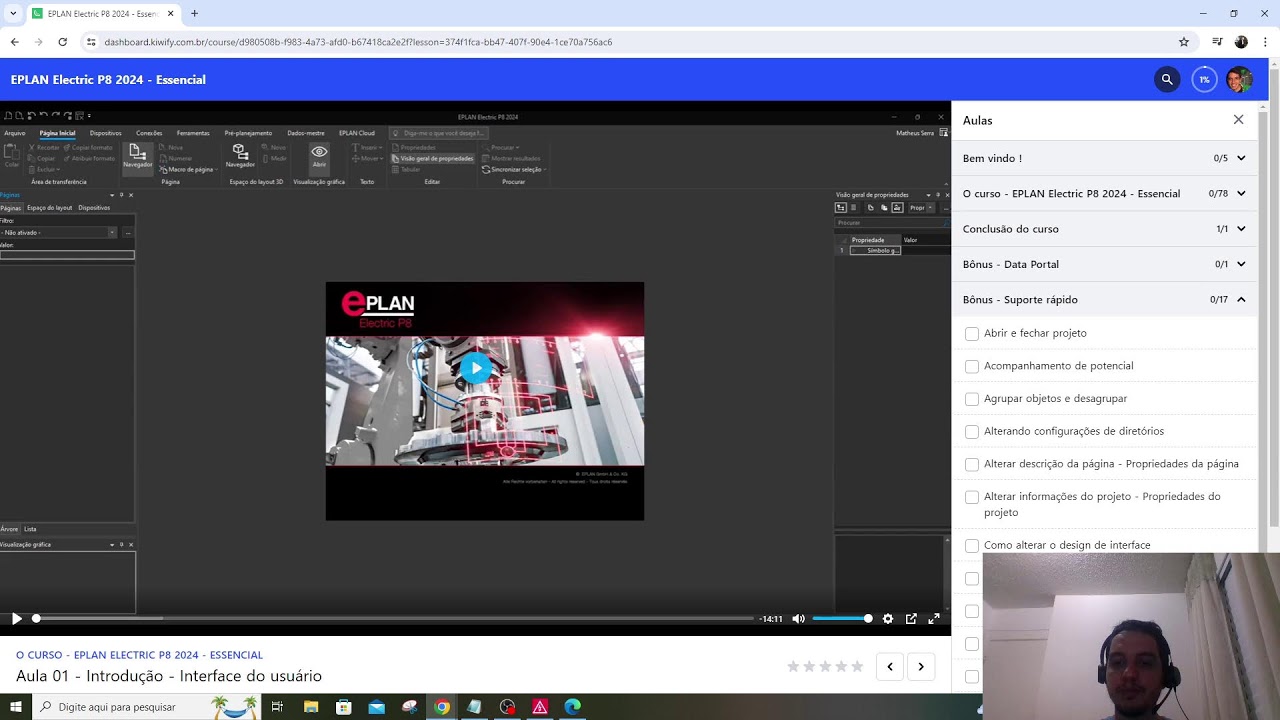Check 'Alterar informações do projeto' lesson

pyautogui.click(x=972, y=497)
